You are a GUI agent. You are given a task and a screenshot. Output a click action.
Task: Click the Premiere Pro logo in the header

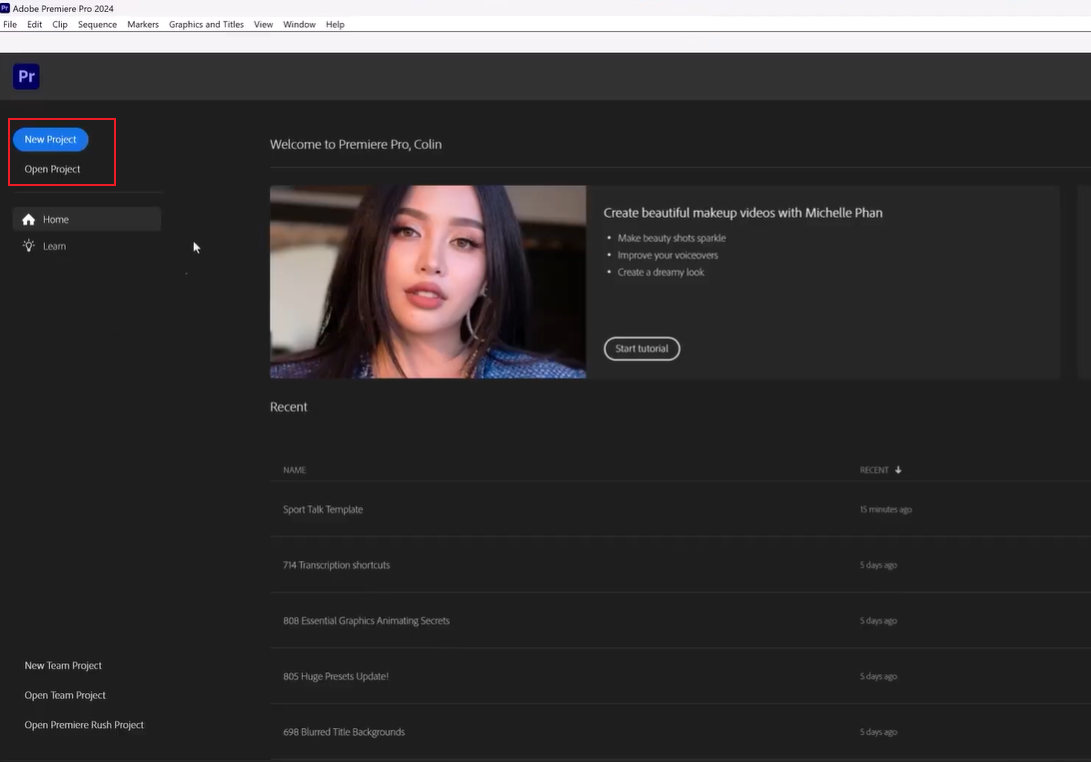(25, 76)
